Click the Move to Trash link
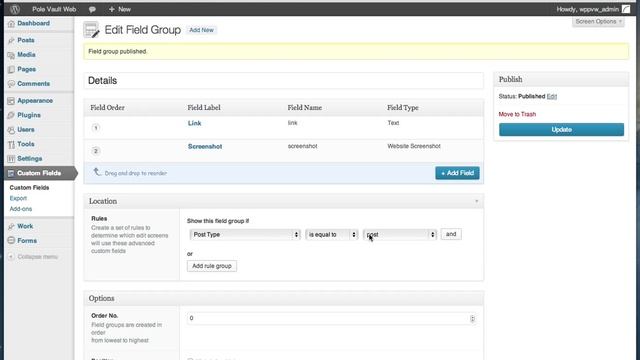Image resolution: width=640 pixels, height=360 pixels. (x=517, y=114)
